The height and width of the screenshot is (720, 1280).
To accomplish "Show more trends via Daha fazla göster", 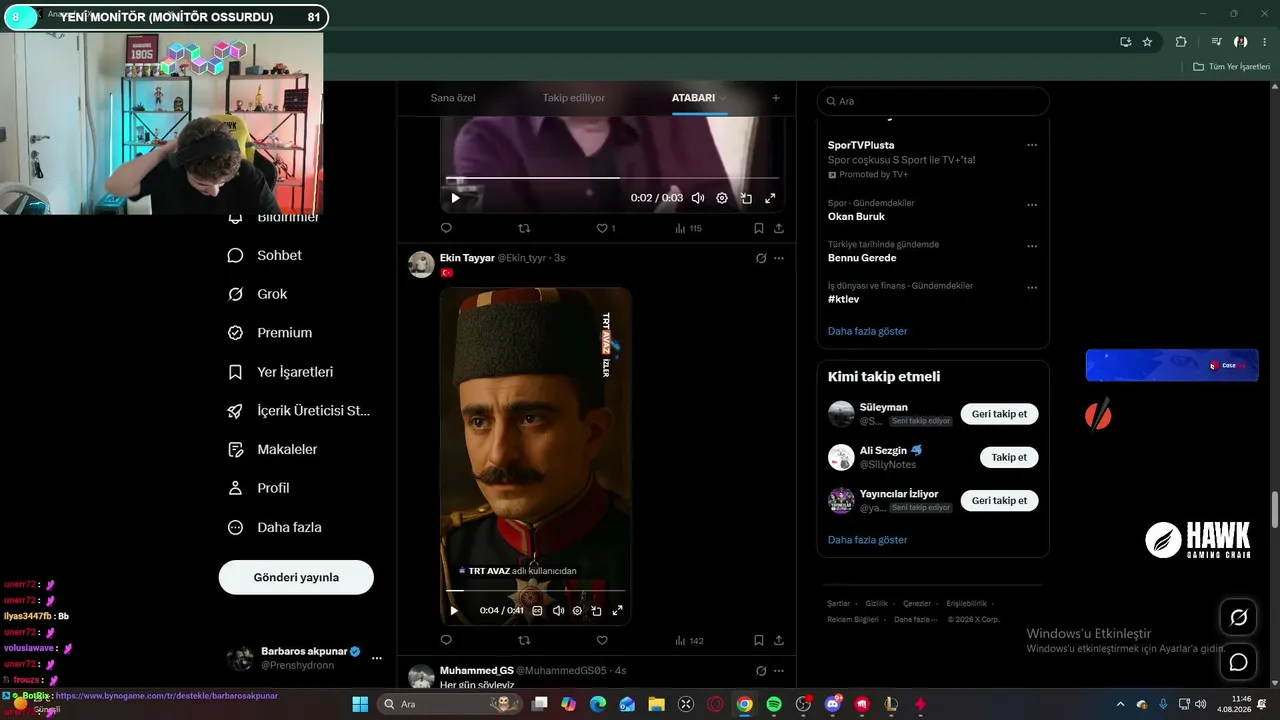I will 867,331.
